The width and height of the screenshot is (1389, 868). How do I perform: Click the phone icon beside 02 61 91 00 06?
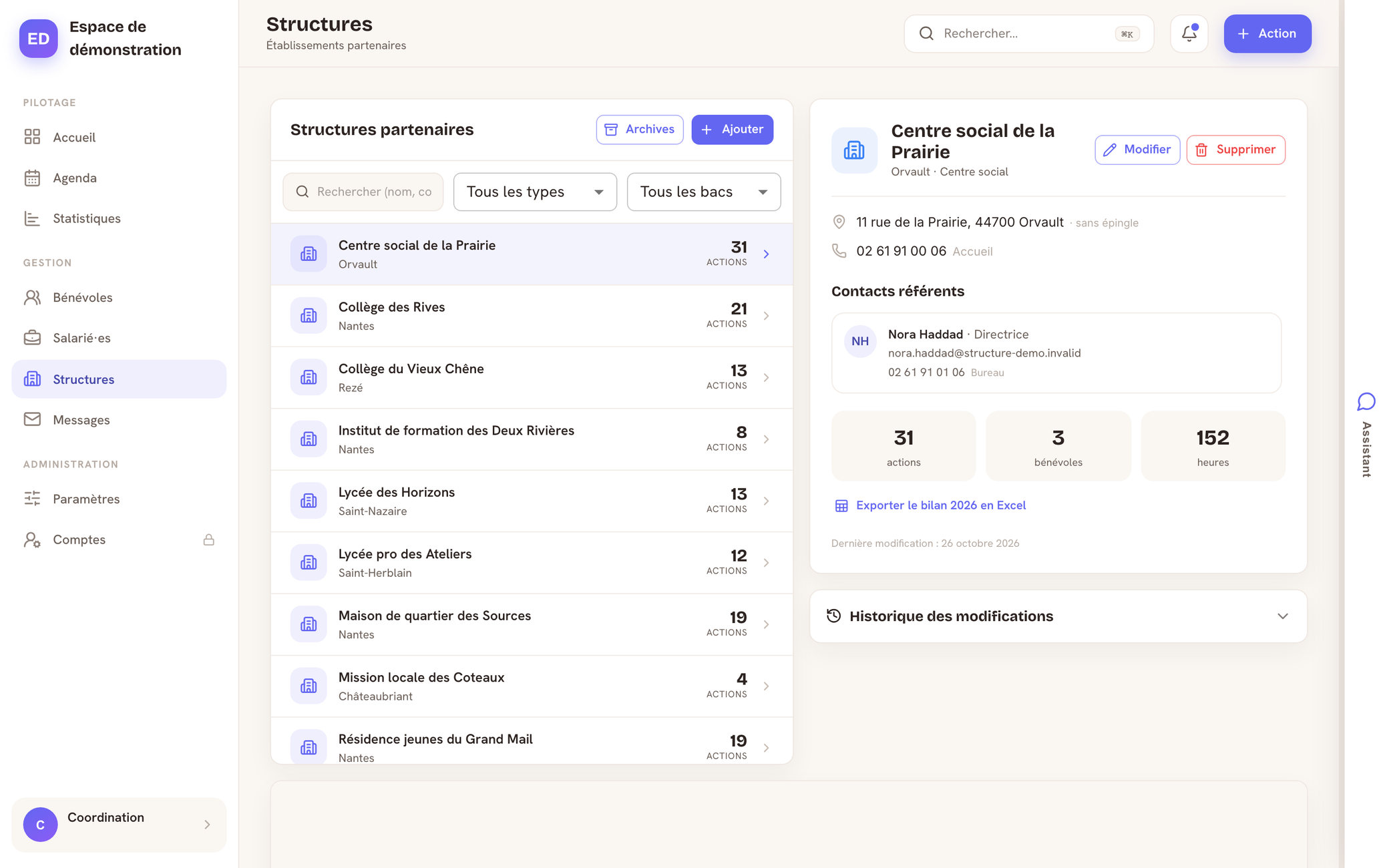[839, 251]
